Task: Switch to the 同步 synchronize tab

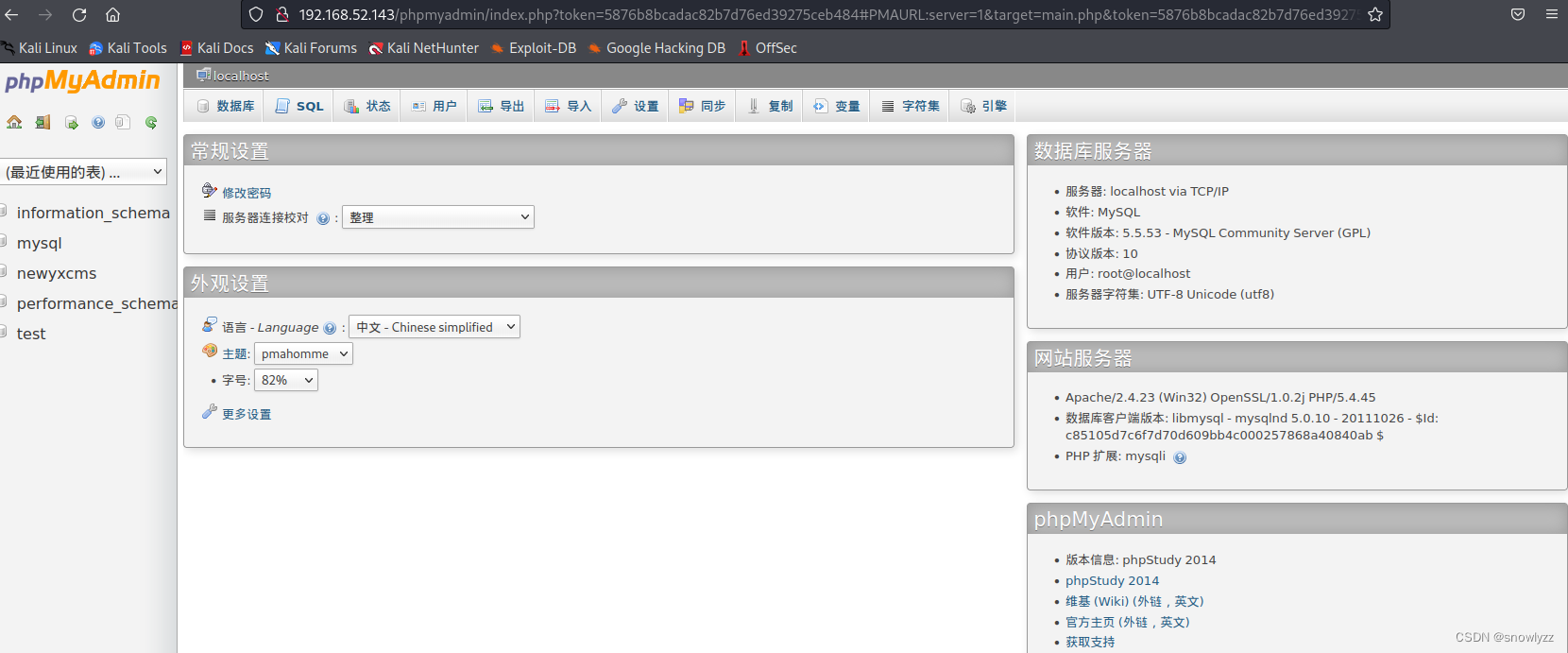Action: click(703, 106)
